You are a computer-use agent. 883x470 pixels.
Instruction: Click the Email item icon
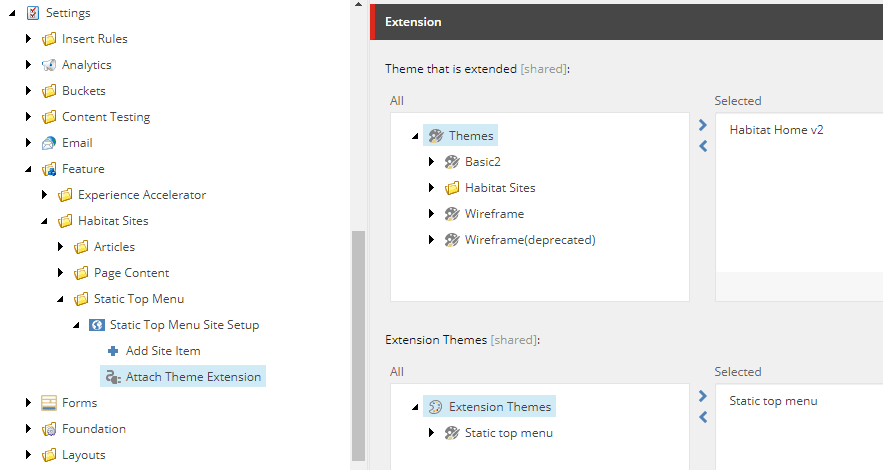tap(49, 143)
